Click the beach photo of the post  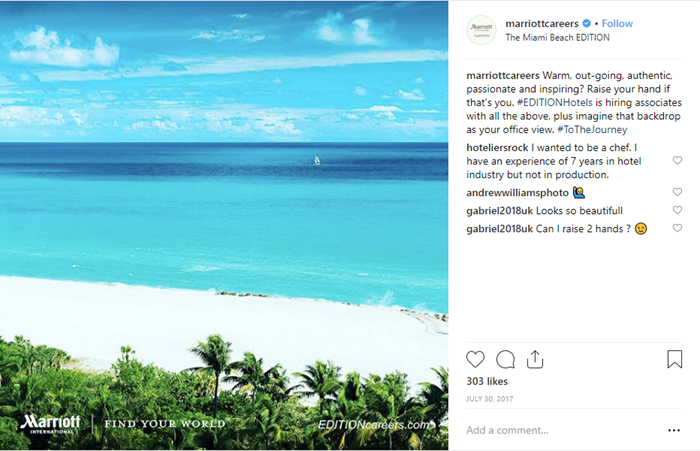click(x=224, y=225)
